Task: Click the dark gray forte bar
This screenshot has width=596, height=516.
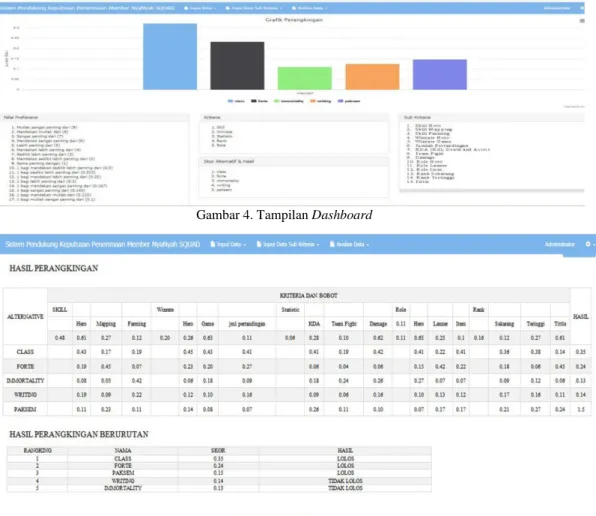Action: 237,66
